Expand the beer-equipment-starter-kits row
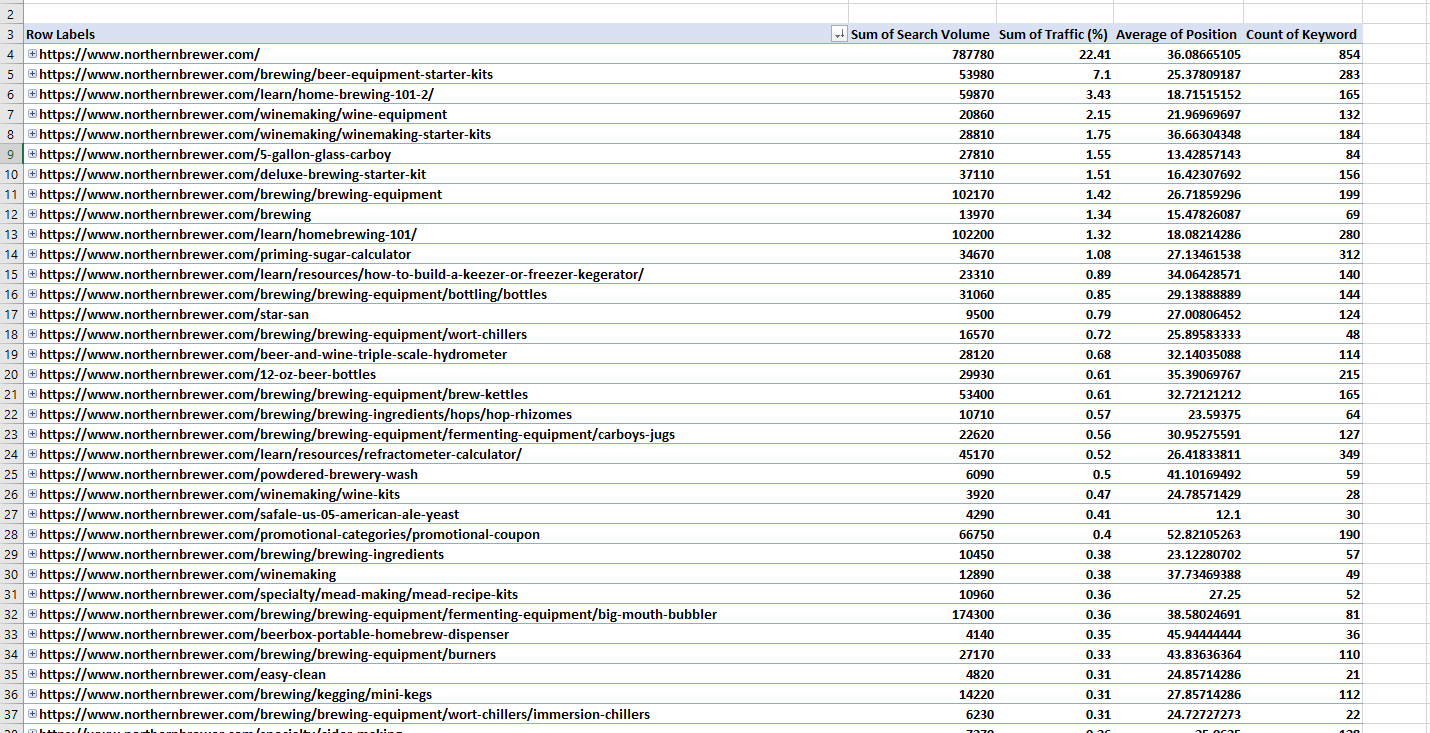Viewport: 1430px width, 733px height. click(x=30, y=74)
